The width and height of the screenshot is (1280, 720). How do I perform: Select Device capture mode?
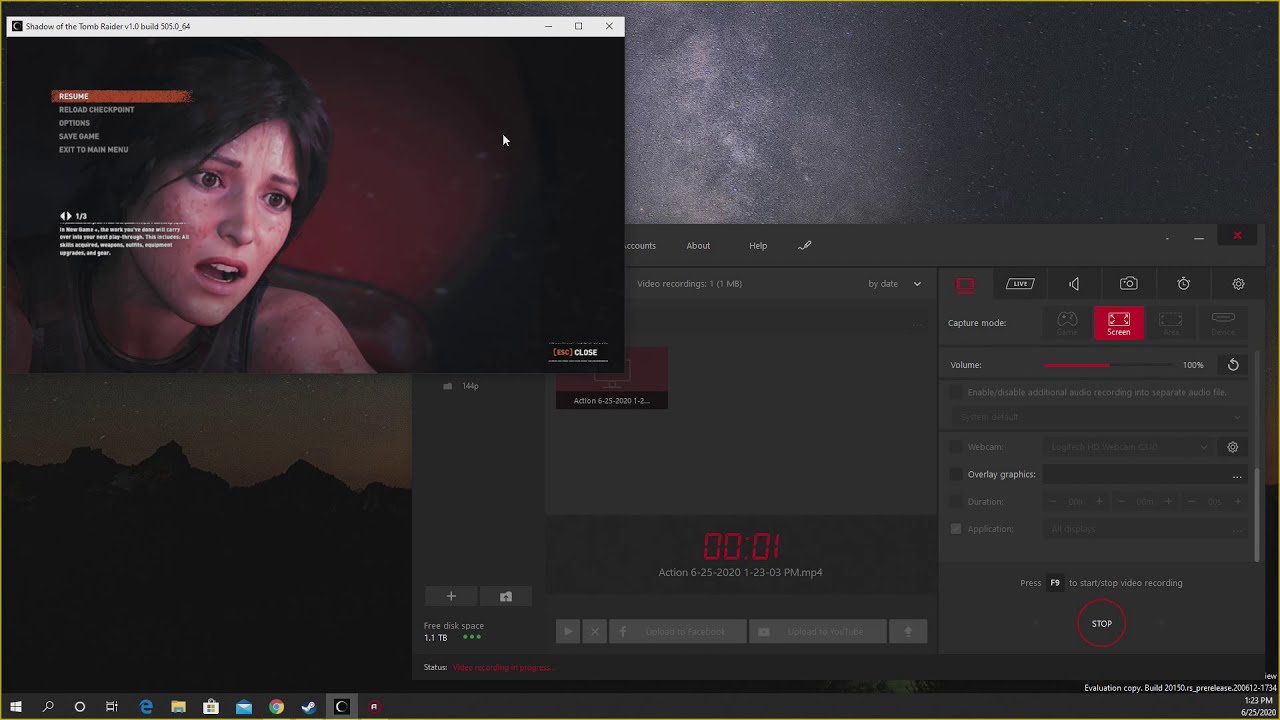1222,323
